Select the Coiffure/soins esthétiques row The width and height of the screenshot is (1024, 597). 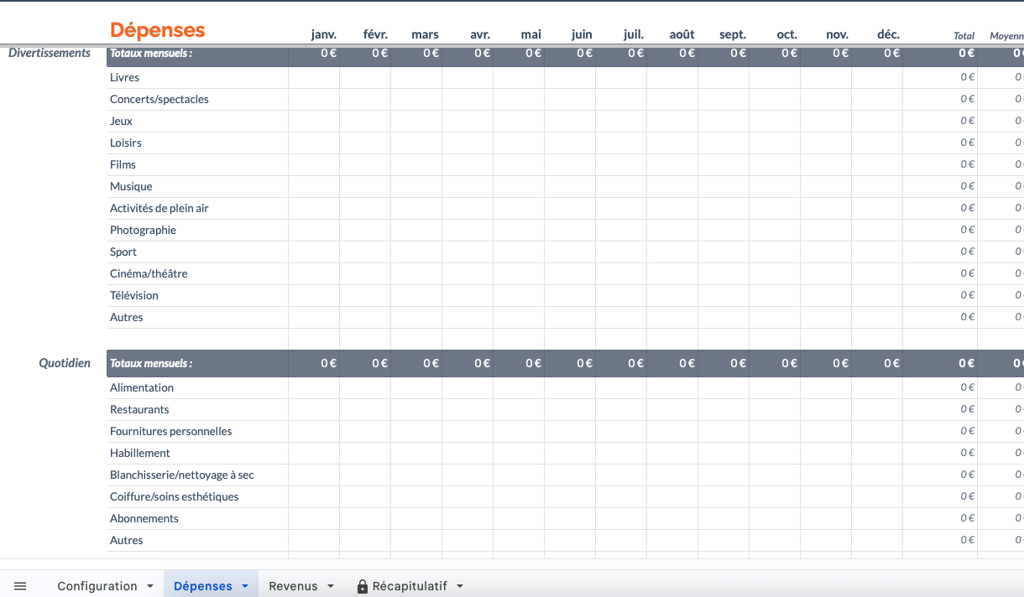click(174, 497)
